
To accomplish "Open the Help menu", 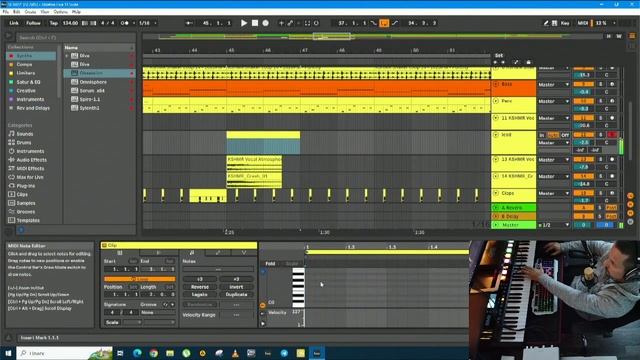I will click(76, 12).
